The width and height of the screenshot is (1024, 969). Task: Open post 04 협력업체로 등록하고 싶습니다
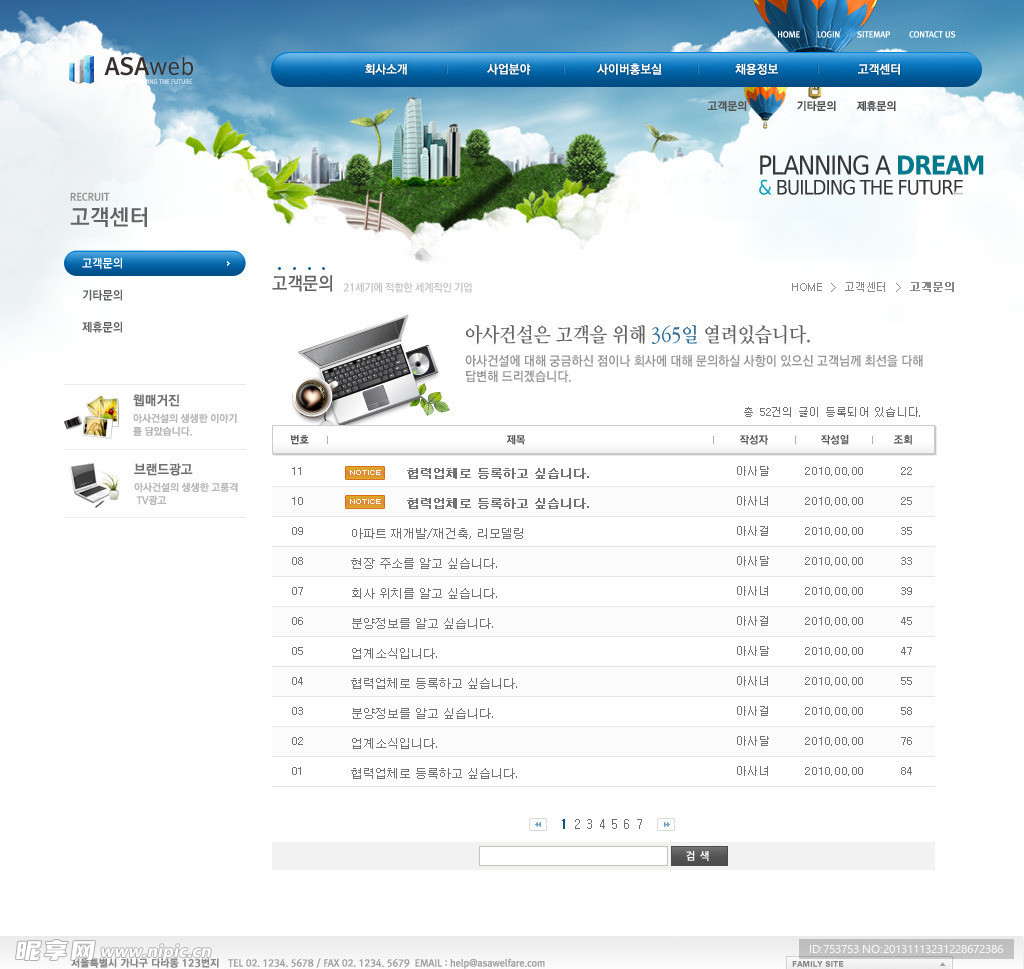click(x=434, y=683)
